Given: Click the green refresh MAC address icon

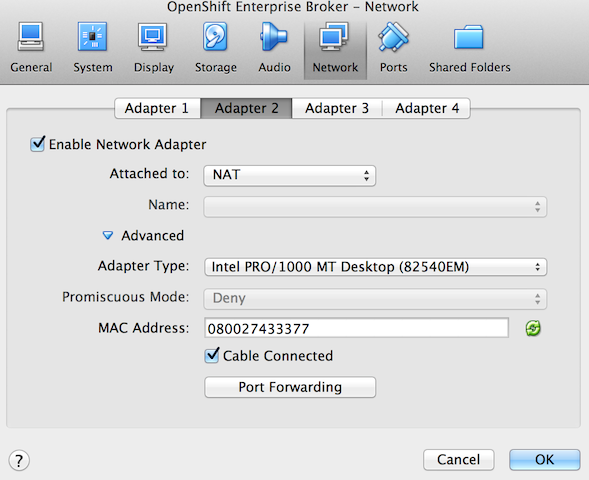Looking at the screenshot, I should pyautogui.click(x=533, y=328).
